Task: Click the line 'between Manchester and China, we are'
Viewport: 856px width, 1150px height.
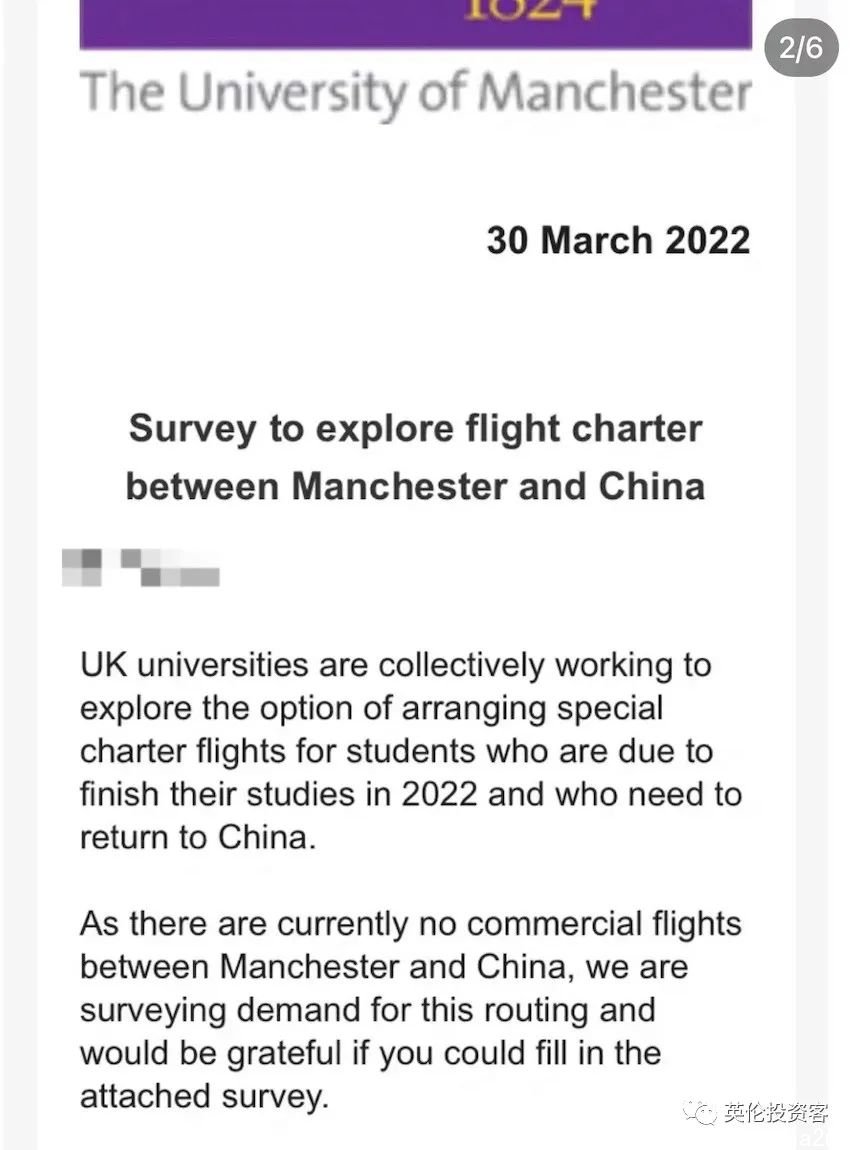Action: coord(384,967)
